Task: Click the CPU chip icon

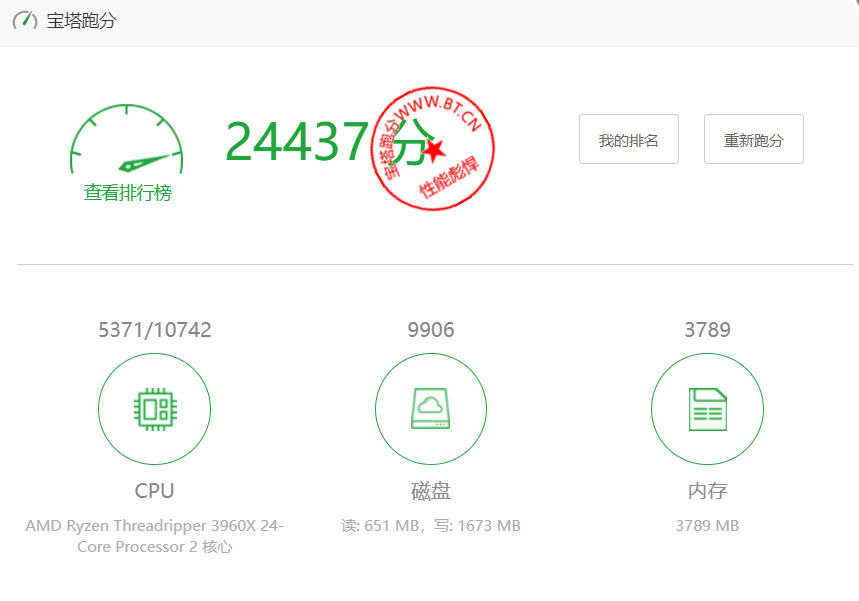Action: pos(155,409)
